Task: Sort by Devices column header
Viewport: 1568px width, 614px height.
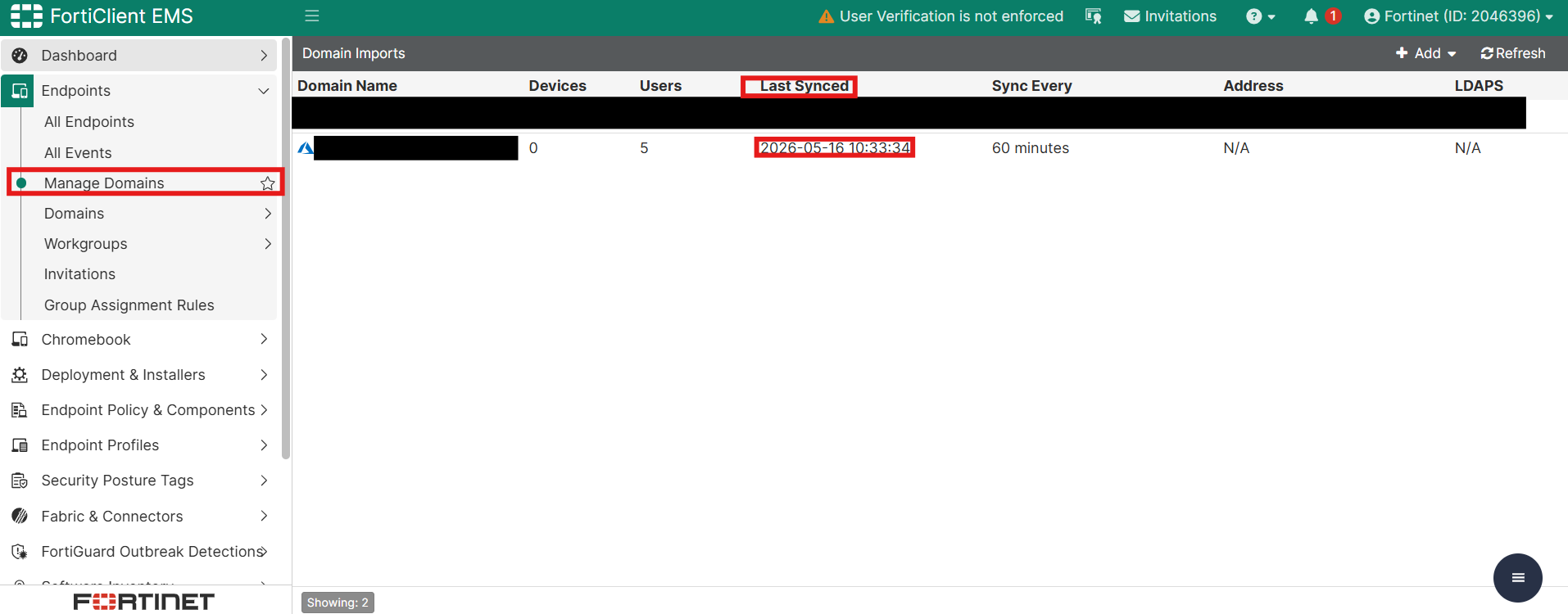Action: (558, 86)
